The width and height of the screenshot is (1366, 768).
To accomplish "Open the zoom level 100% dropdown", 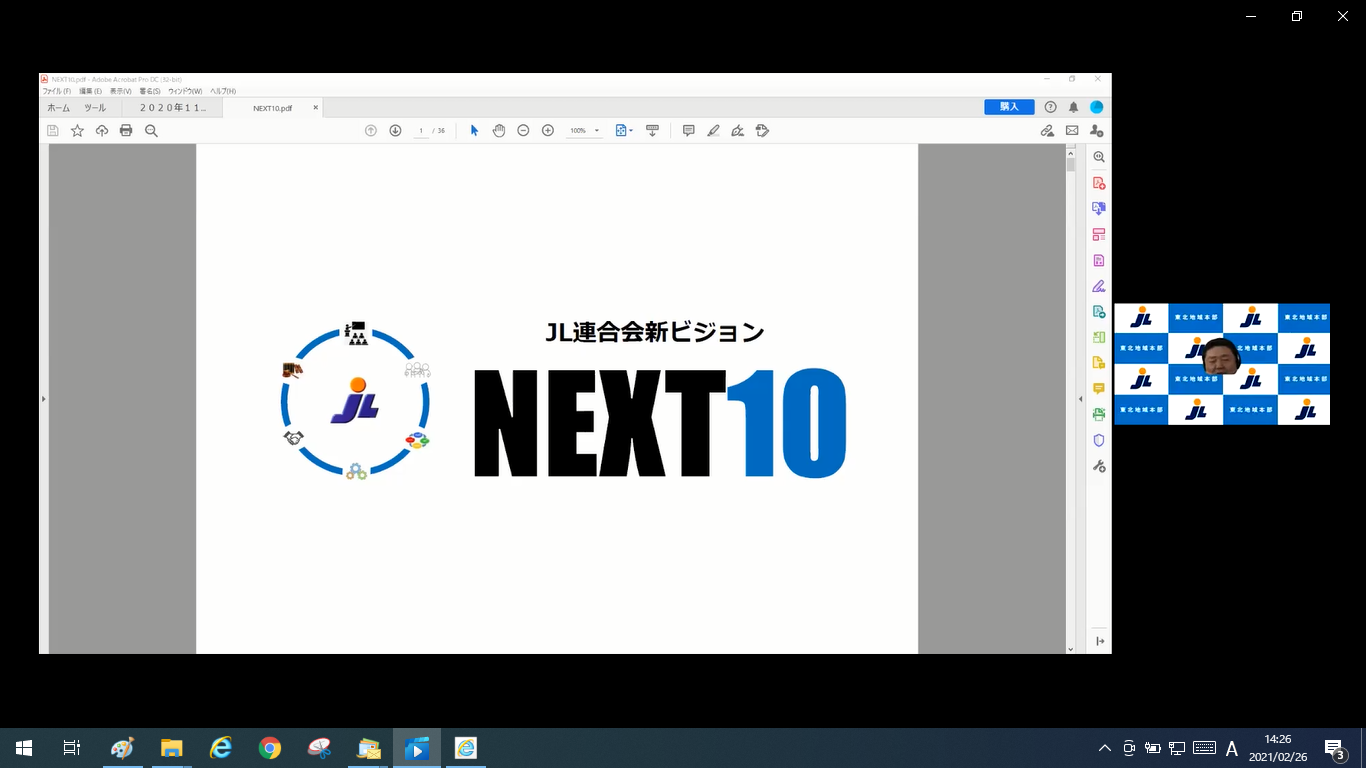I will point(585,131).
